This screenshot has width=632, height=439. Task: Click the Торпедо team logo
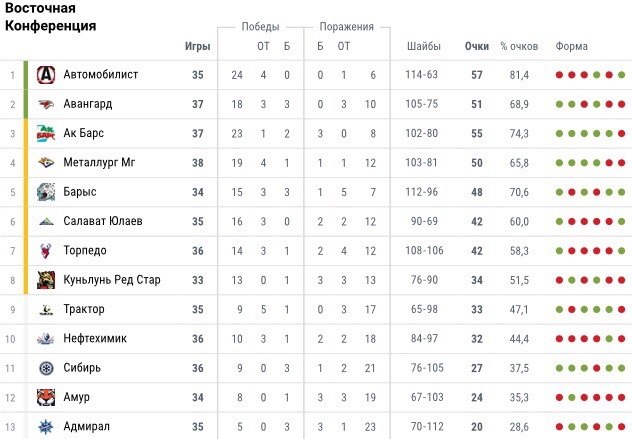click(45, 251)
